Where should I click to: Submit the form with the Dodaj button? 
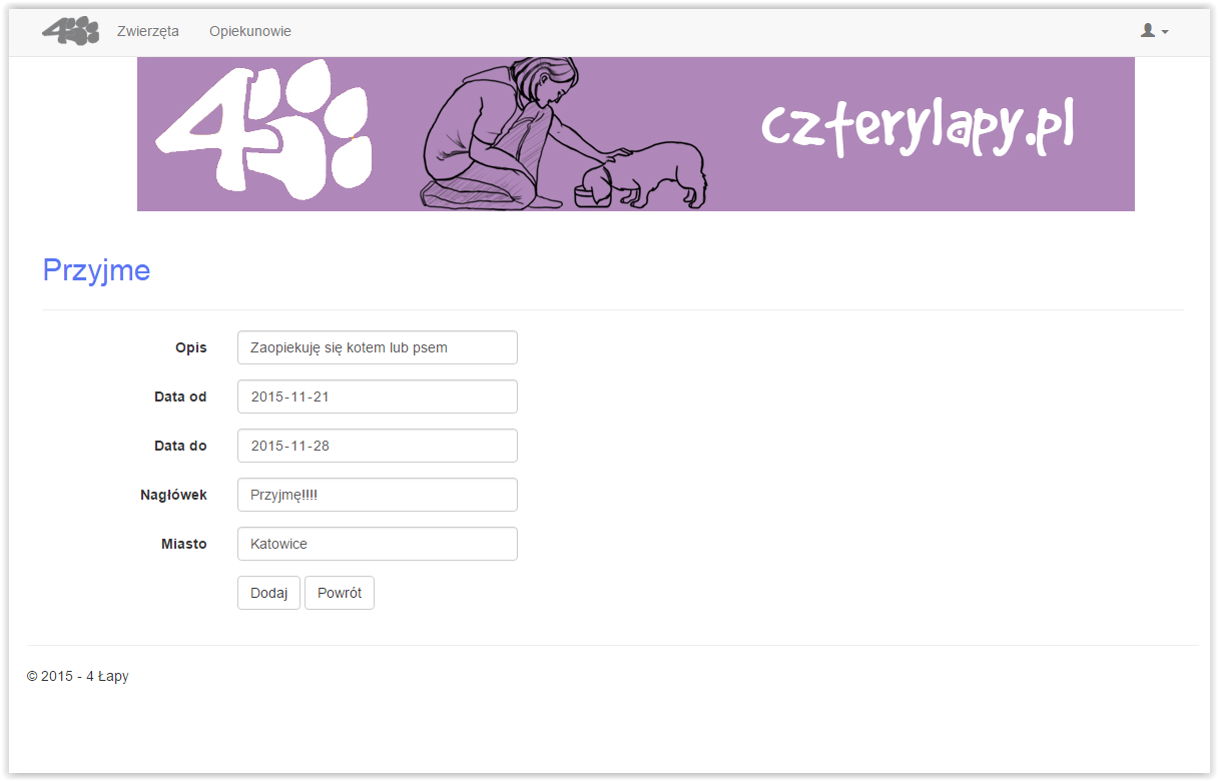(269, 593)
